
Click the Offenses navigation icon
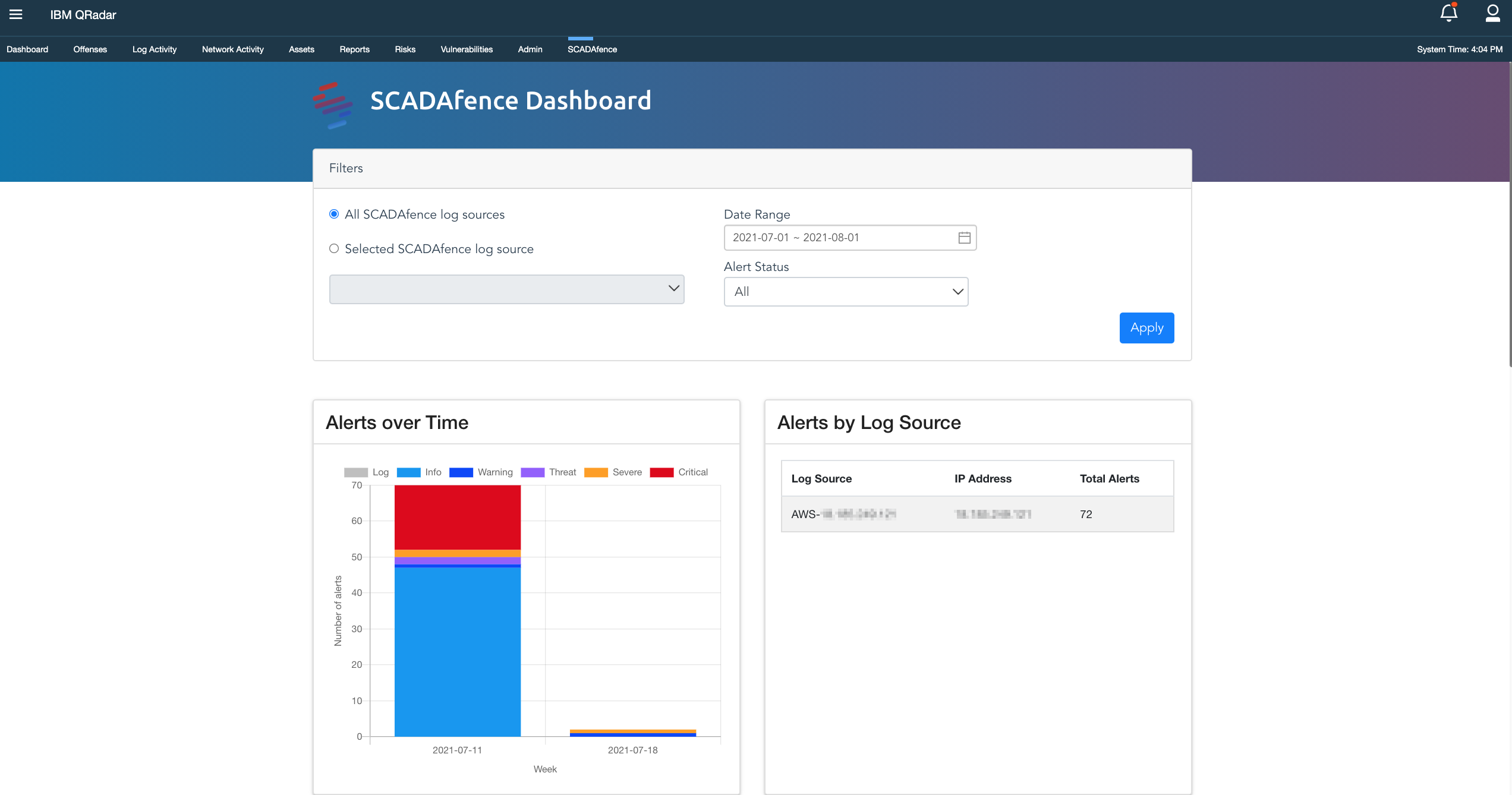(90, 49)
